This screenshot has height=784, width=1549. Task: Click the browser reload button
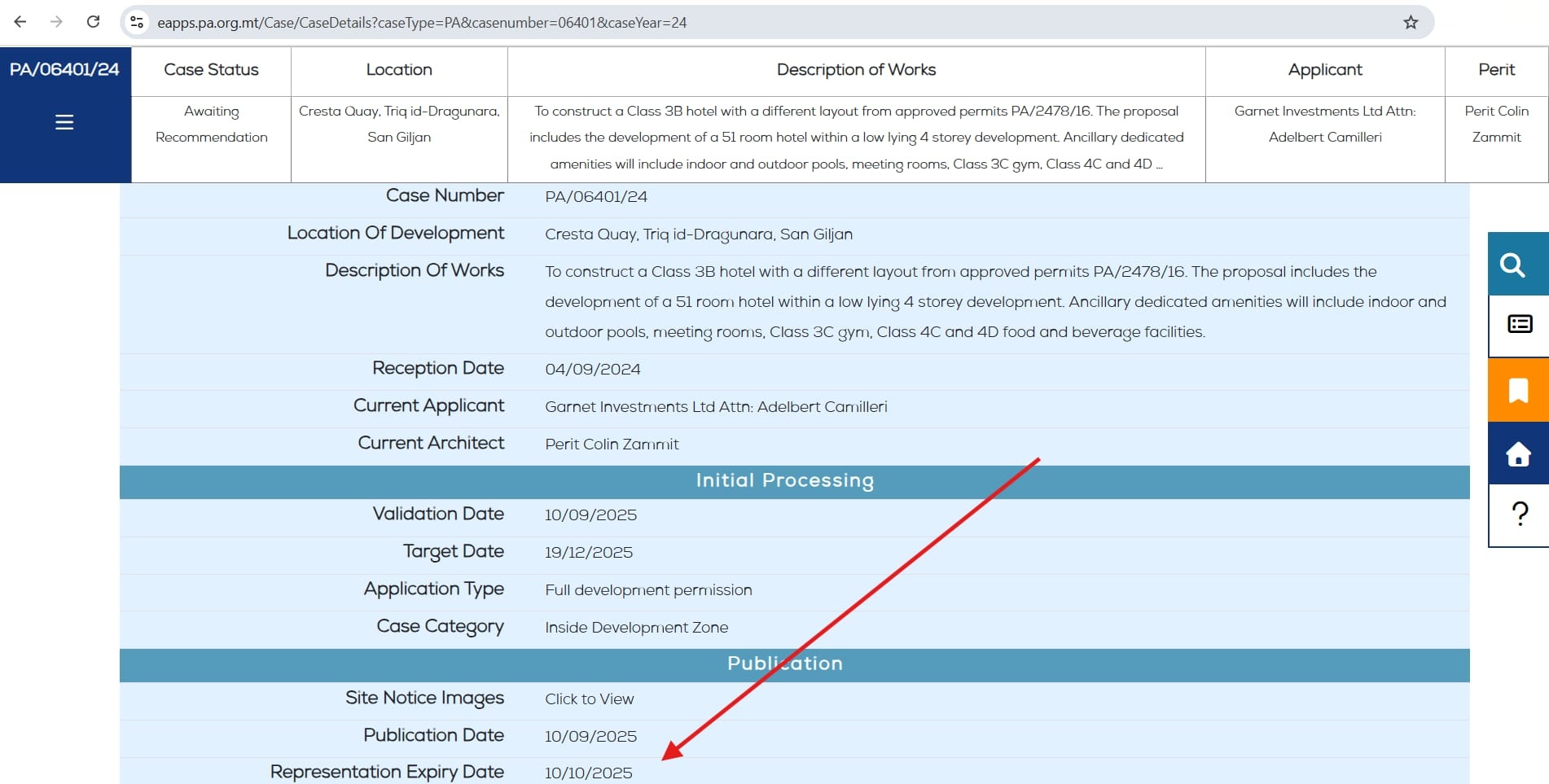[94, 22]
